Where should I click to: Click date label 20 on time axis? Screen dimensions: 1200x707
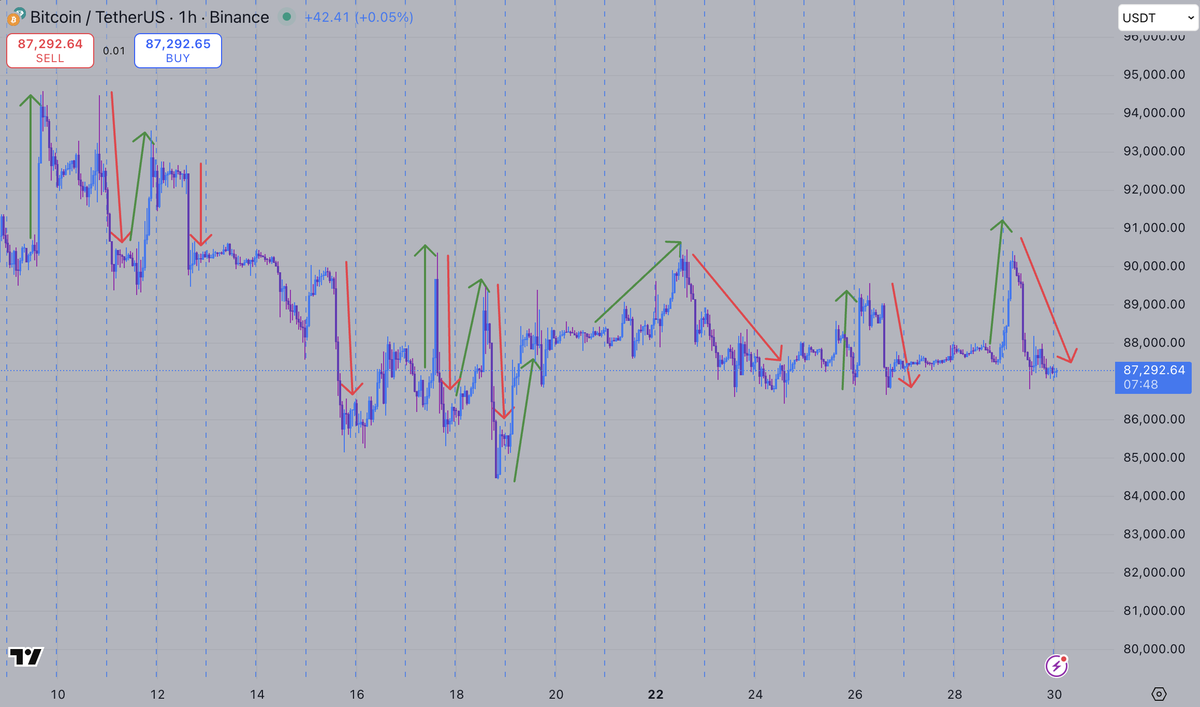pyautogui.click(x=556, y=694)
